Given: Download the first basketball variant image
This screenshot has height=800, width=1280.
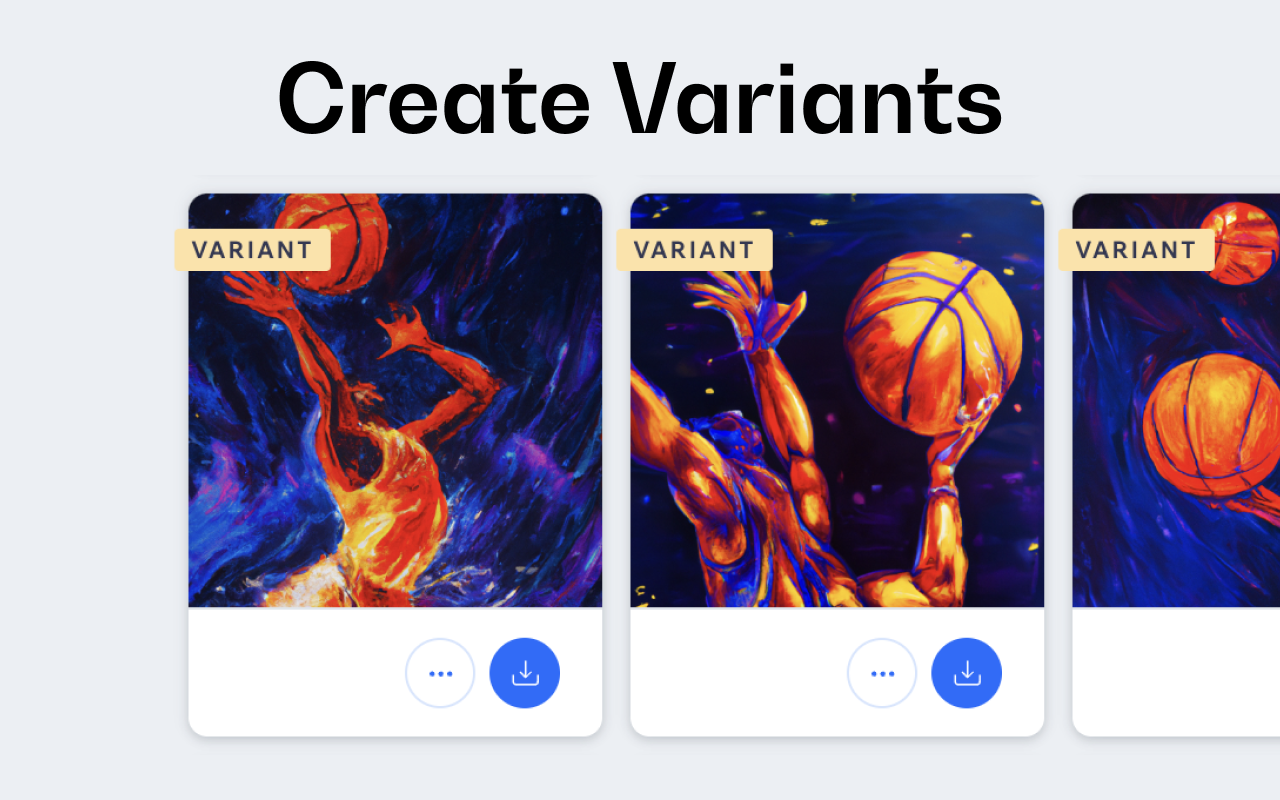Looking at the screenshot, I should (x=525, y=673).
